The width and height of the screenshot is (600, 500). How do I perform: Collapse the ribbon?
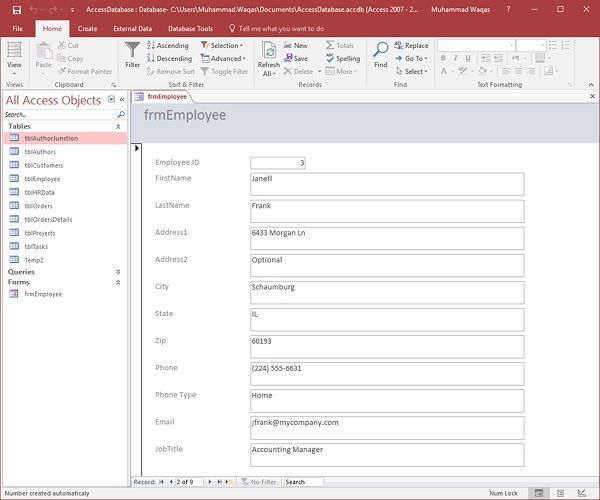[x=591, y=85]
